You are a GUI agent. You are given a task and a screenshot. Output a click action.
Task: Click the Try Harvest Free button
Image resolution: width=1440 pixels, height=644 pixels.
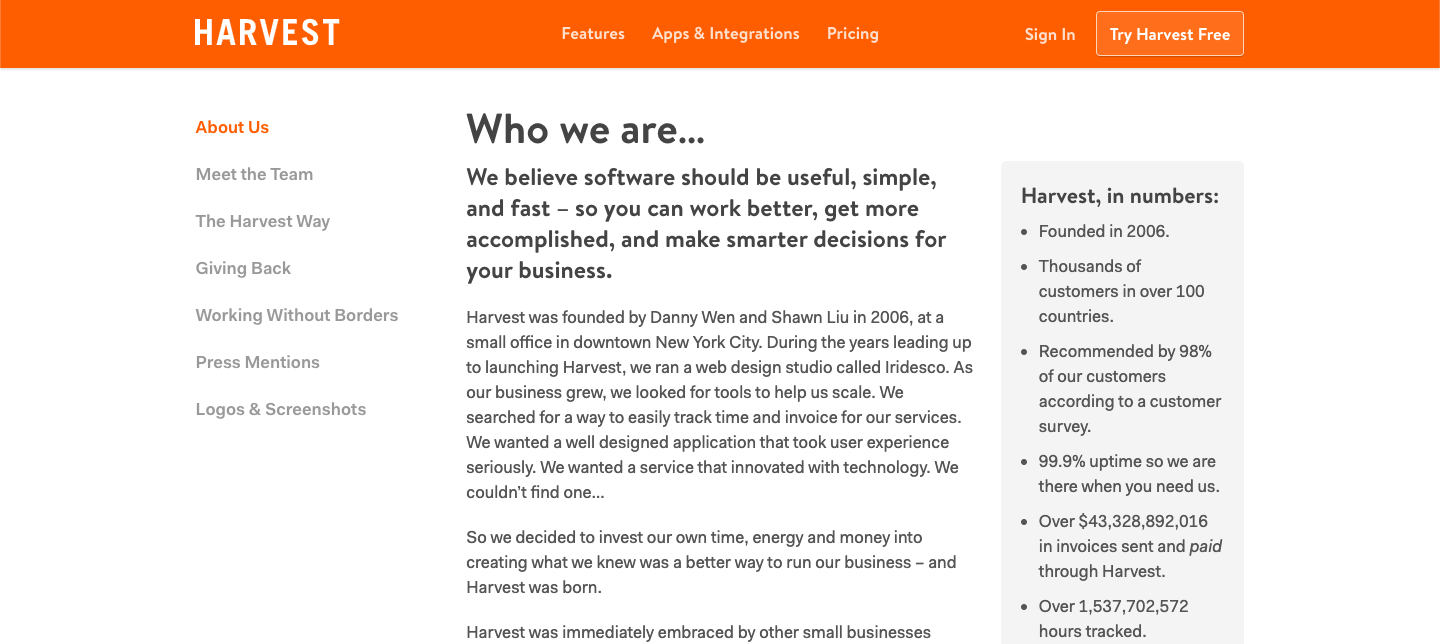tap(1170, 34)
